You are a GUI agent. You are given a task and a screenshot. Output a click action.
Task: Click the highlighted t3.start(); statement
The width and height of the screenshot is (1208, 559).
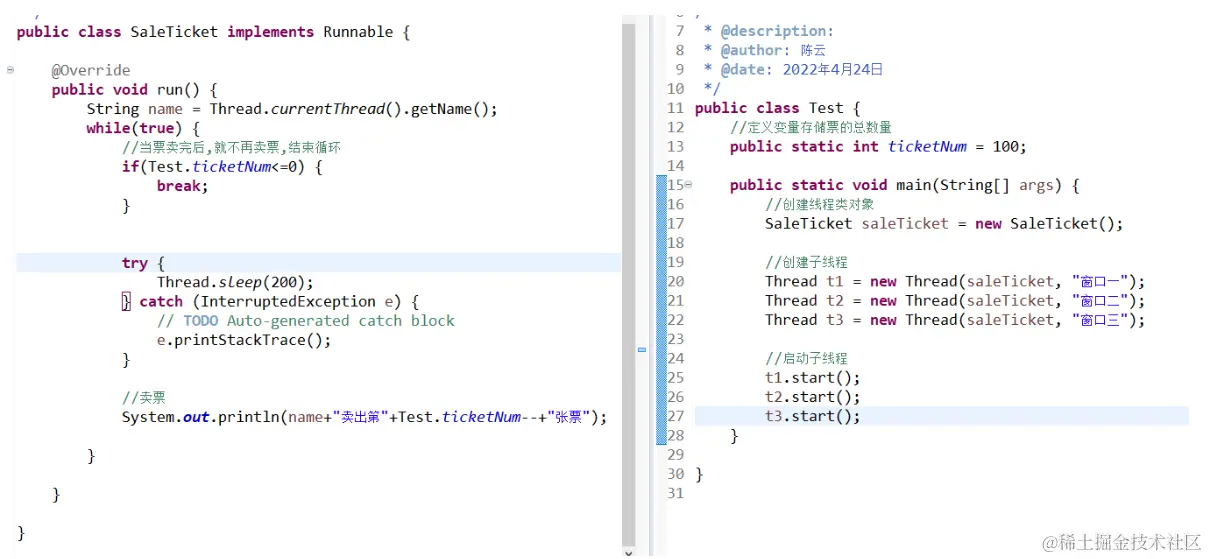pyautogui.click(x=813, y=416)
